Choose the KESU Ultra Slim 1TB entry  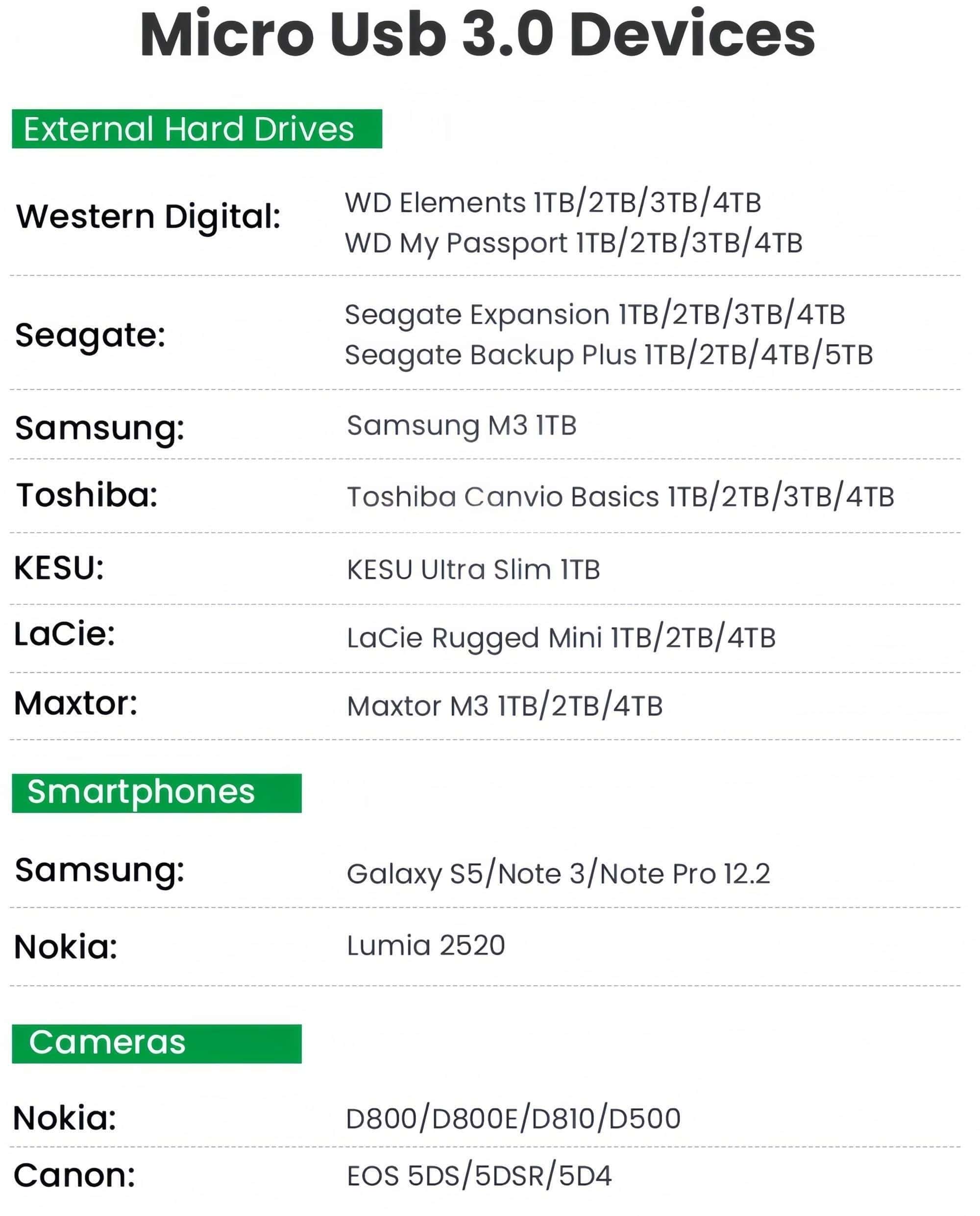tap(473, 570)
